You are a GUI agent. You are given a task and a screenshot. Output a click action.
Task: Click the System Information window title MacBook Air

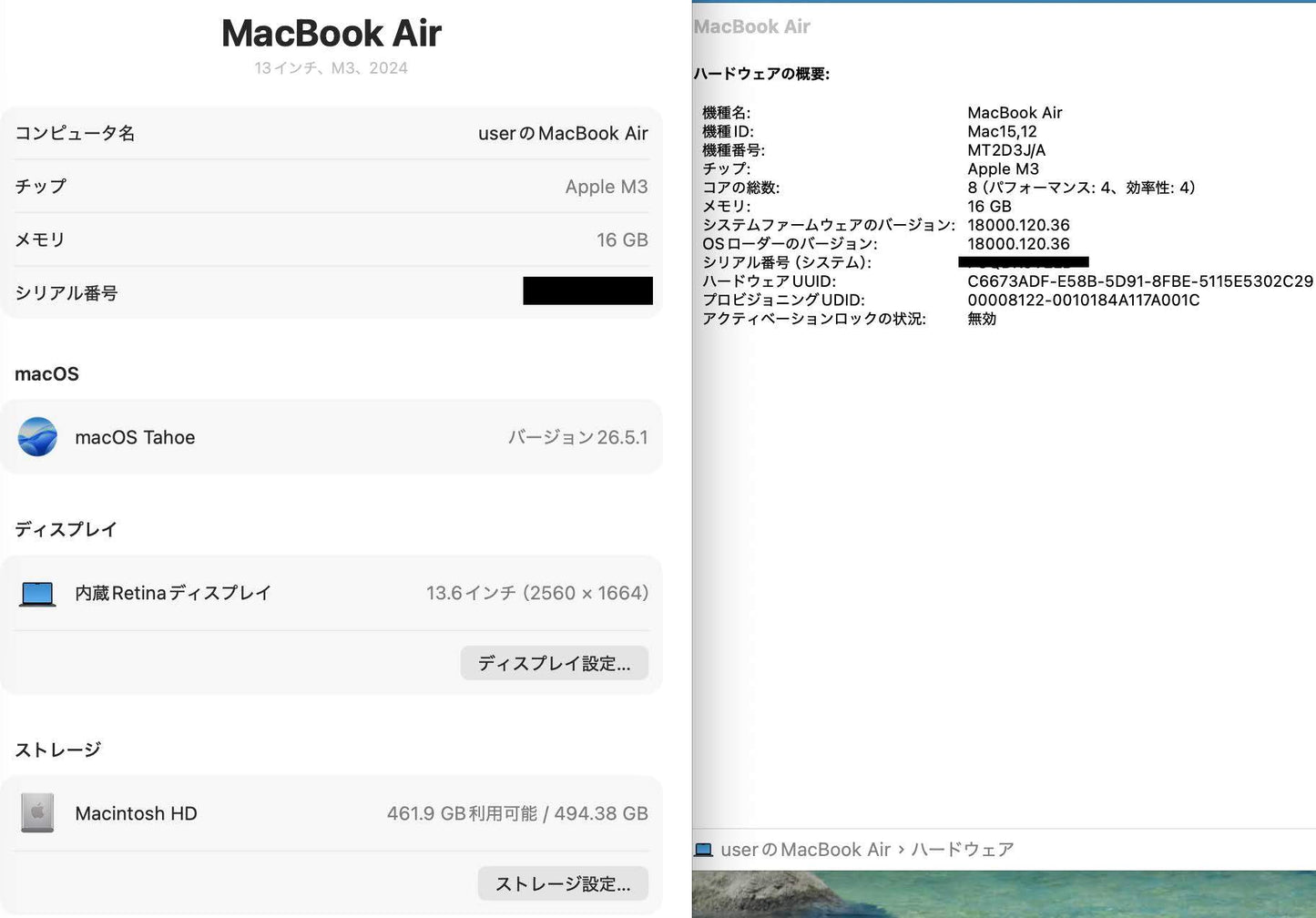[752, 27]
